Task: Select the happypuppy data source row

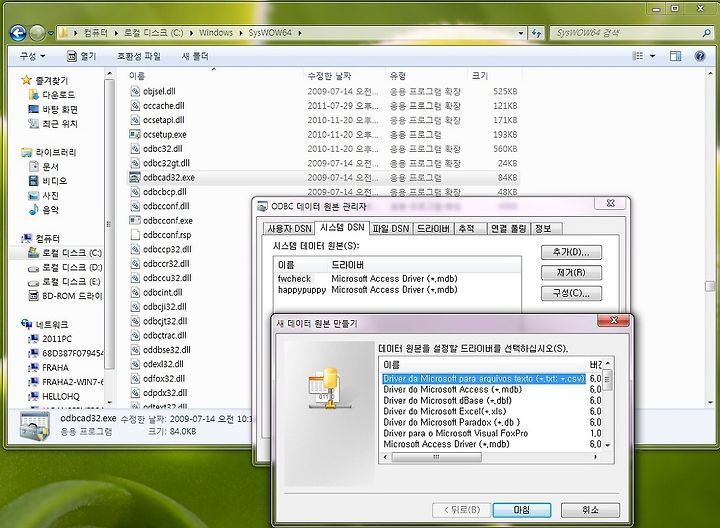Action: (397, 290)
